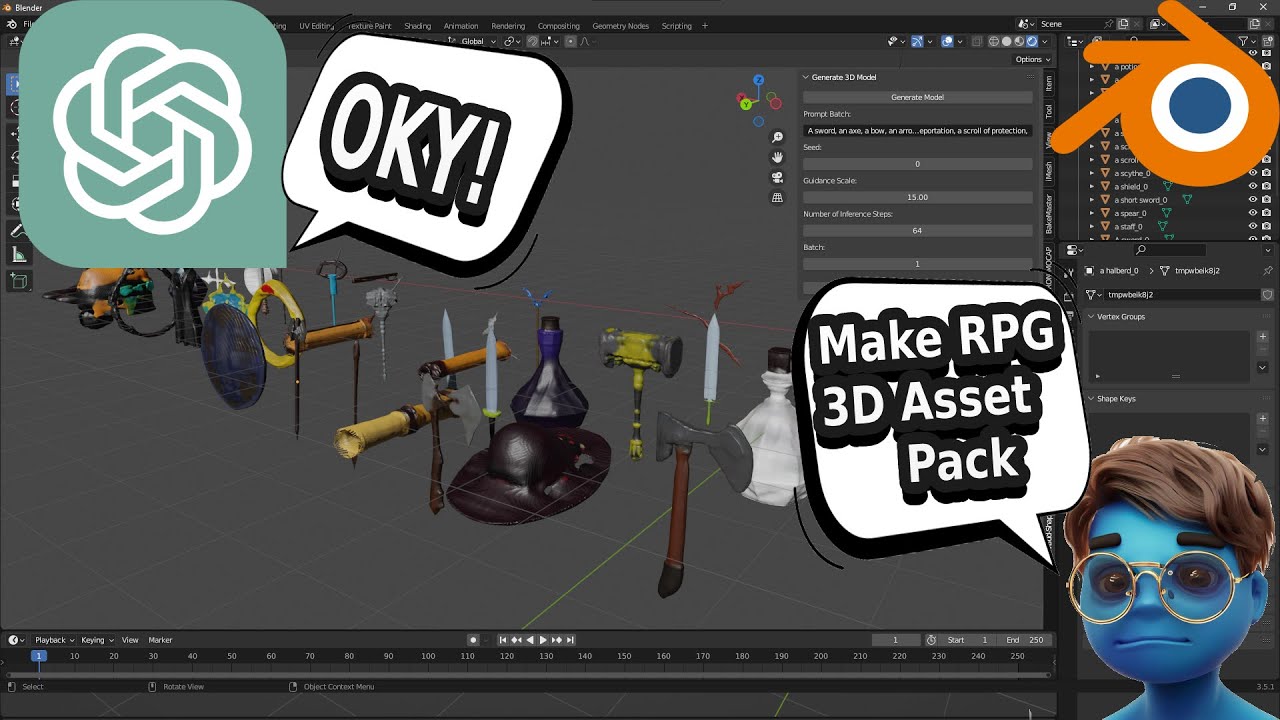1280x720 pixels.
Task: Toggle auto keying record button
Action: click(x=473, y=640)
